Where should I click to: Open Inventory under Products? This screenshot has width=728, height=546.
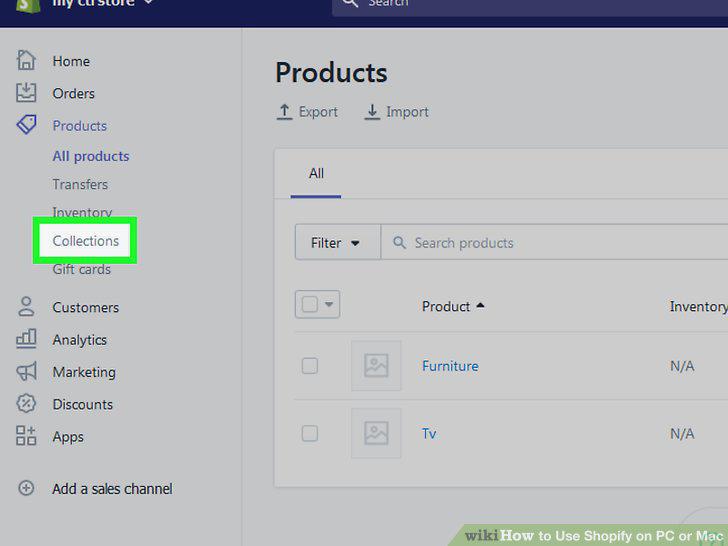pos(82,212)
